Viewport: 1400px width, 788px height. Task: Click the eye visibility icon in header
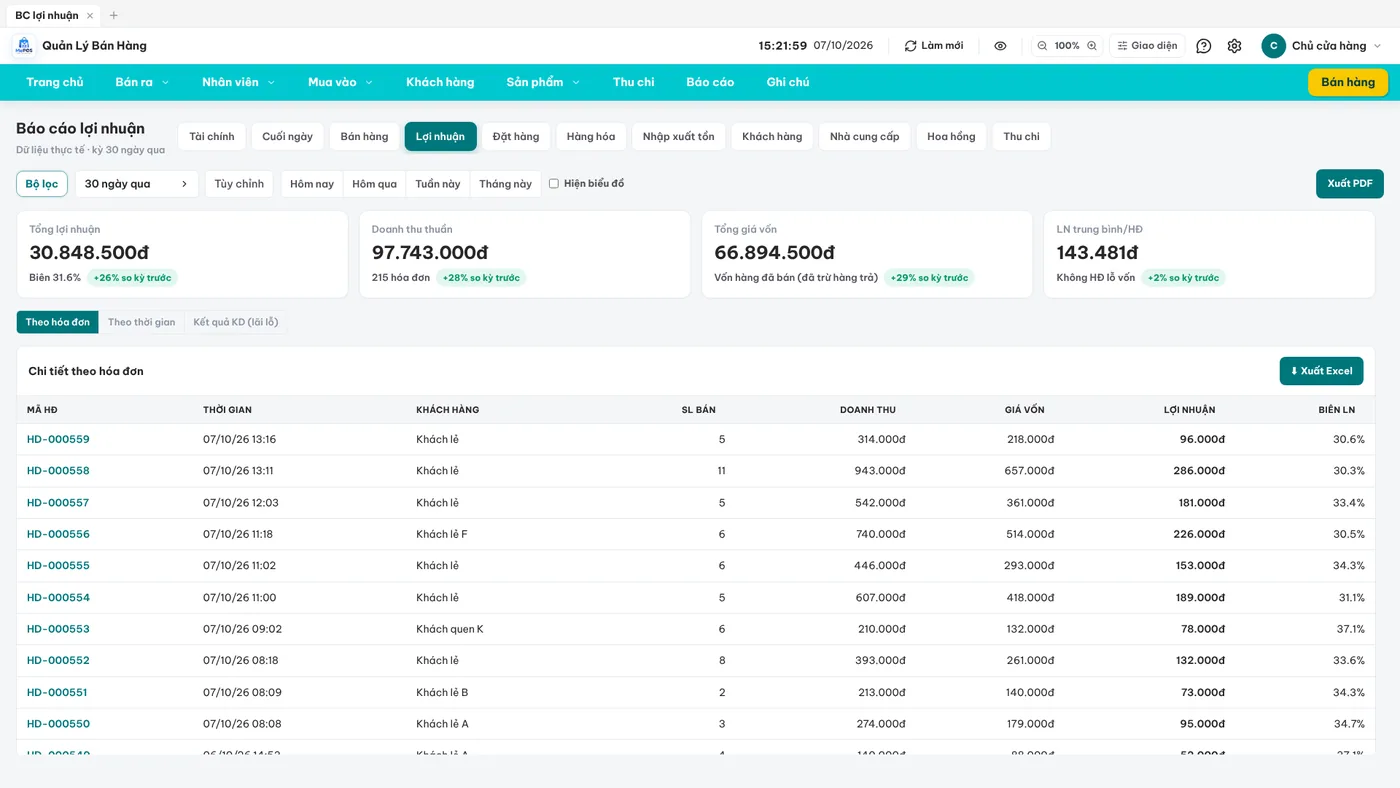[1000, 46]
